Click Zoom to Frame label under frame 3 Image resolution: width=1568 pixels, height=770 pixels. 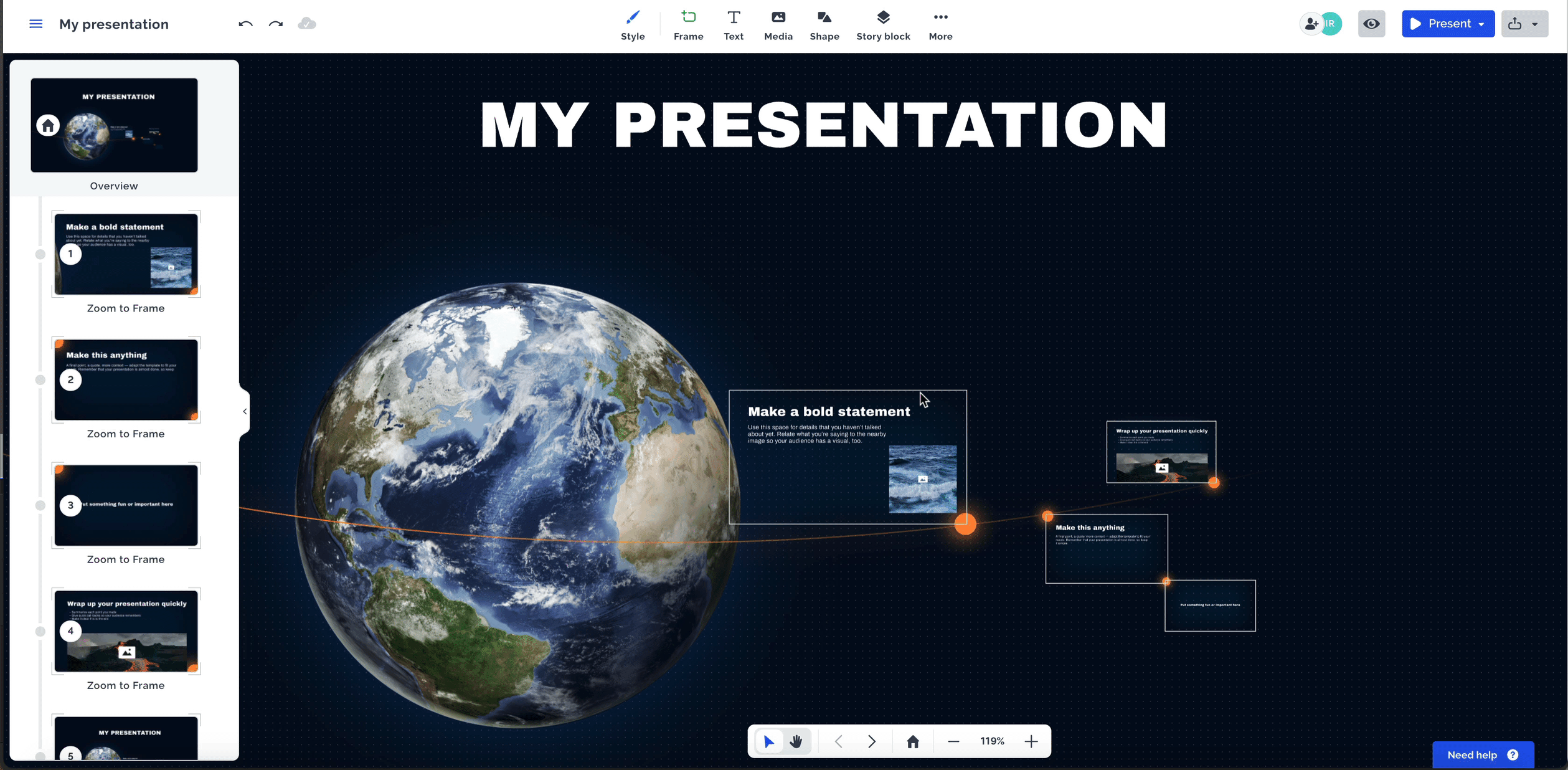(126, 559)
